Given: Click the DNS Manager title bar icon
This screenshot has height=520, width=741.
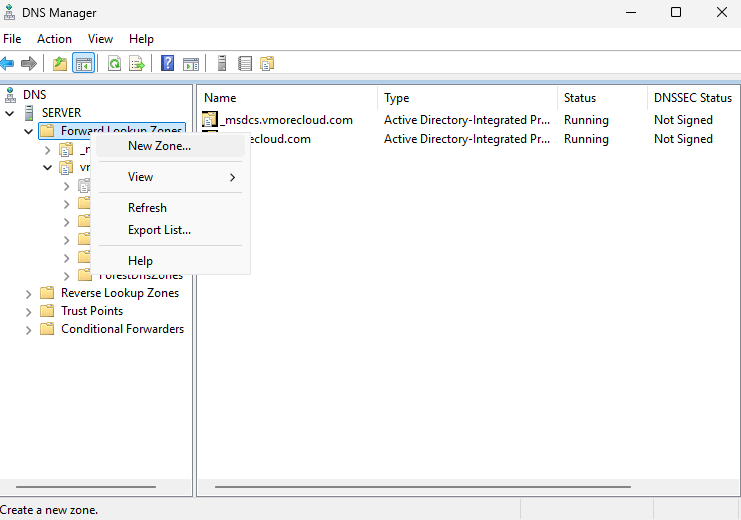Looking at the screenshot, I should 9,13.
